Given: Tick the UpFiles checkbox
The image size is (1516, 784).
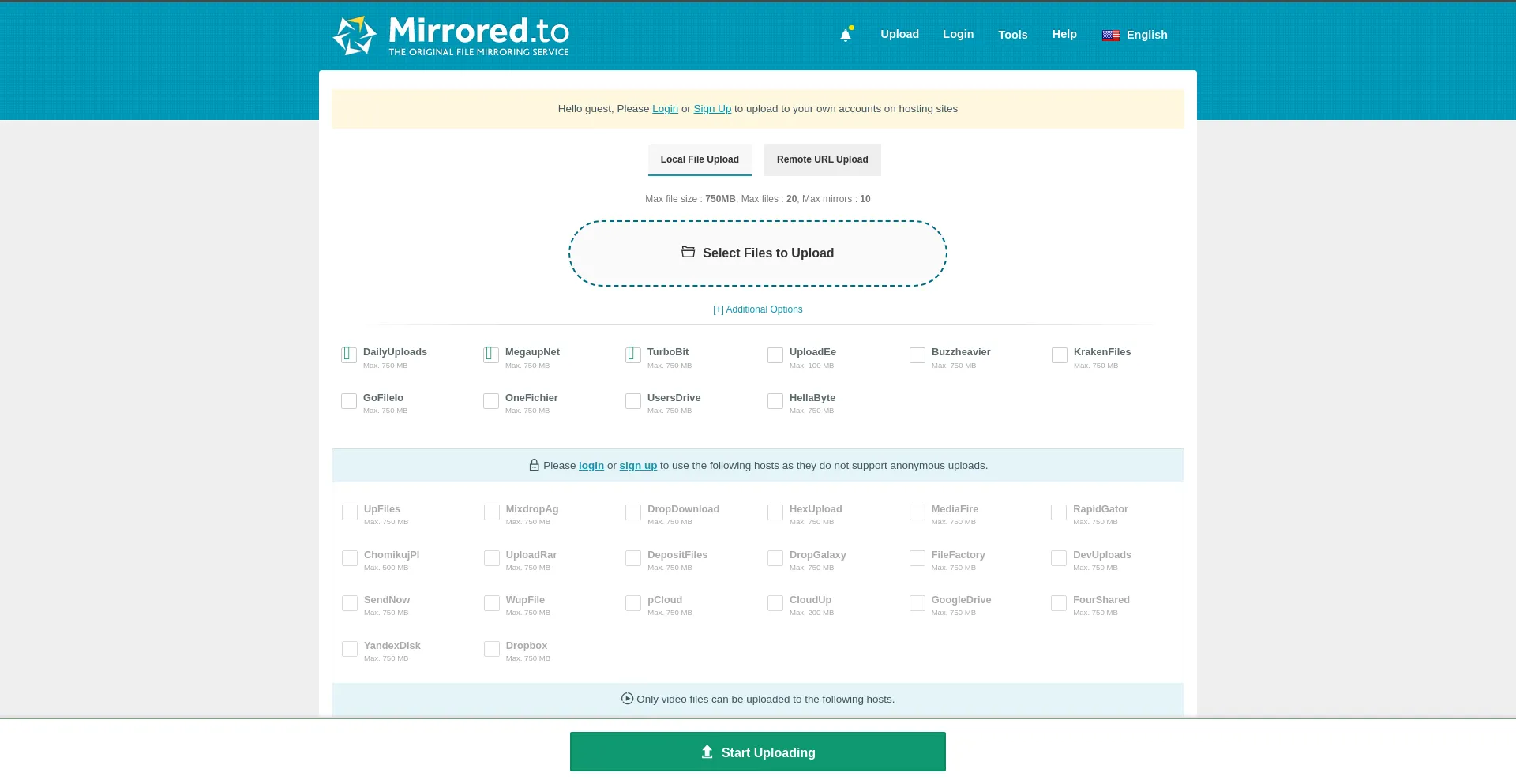Looking at the screenshot, I should click(x=350, y=512).
